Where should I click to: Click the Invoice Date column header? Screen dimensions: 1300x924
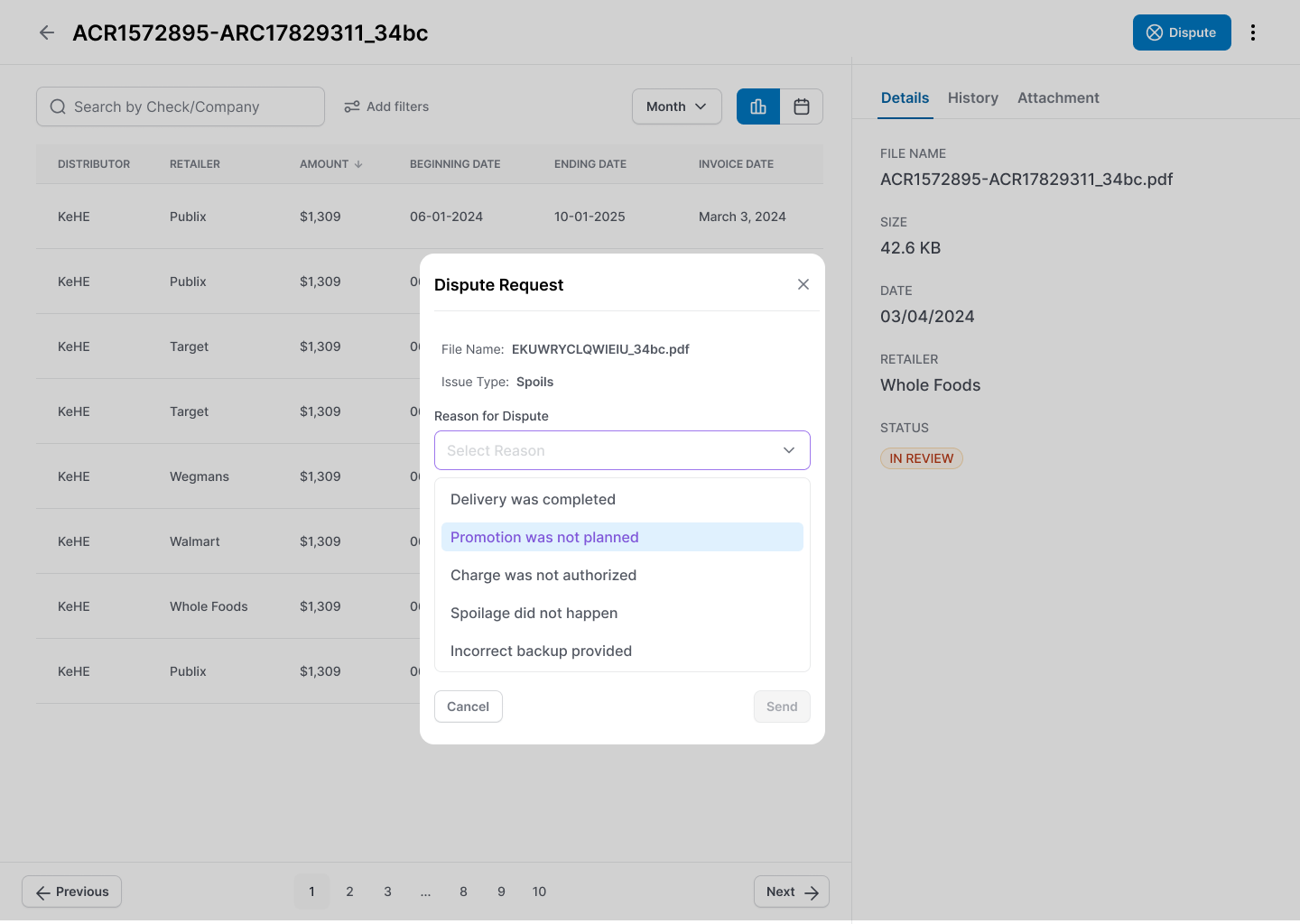[x=736, y=164]
